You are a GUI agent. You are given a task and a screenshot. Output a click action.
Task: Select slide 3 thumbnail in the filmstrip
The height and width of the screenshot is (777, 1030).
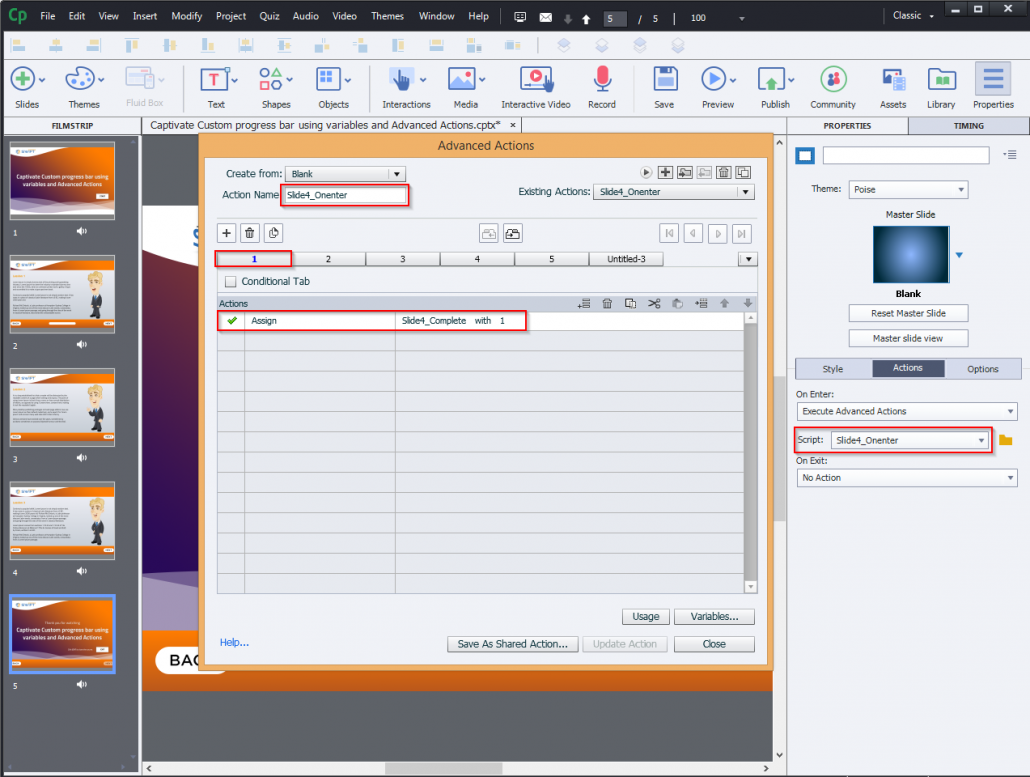(63, 407)
